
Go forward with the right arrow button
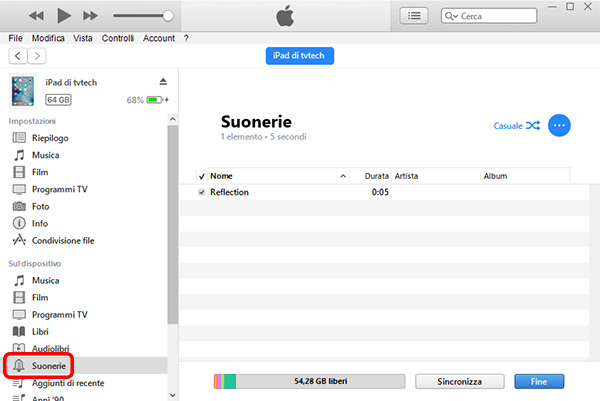(37, 56)
